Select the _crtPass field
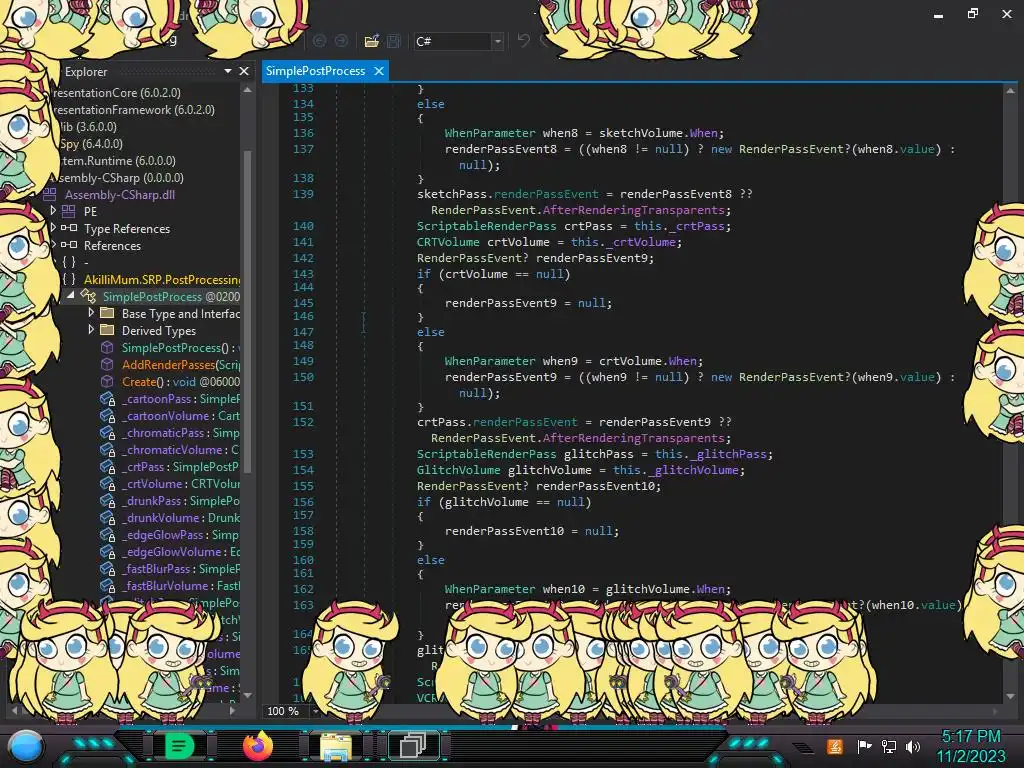Image resolution: width=1024 pixels, height=768 pixels. 180,466
